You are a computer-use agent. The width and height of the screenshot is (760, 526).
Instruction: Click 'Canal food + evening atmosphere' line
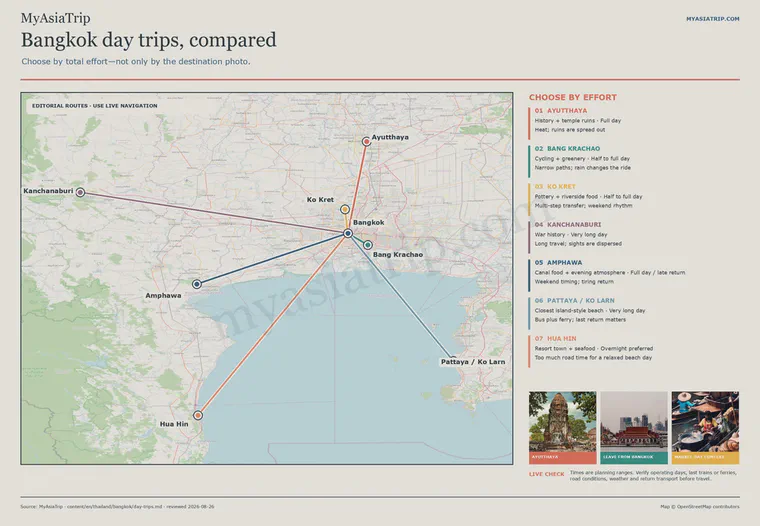[x=610, y=272]
